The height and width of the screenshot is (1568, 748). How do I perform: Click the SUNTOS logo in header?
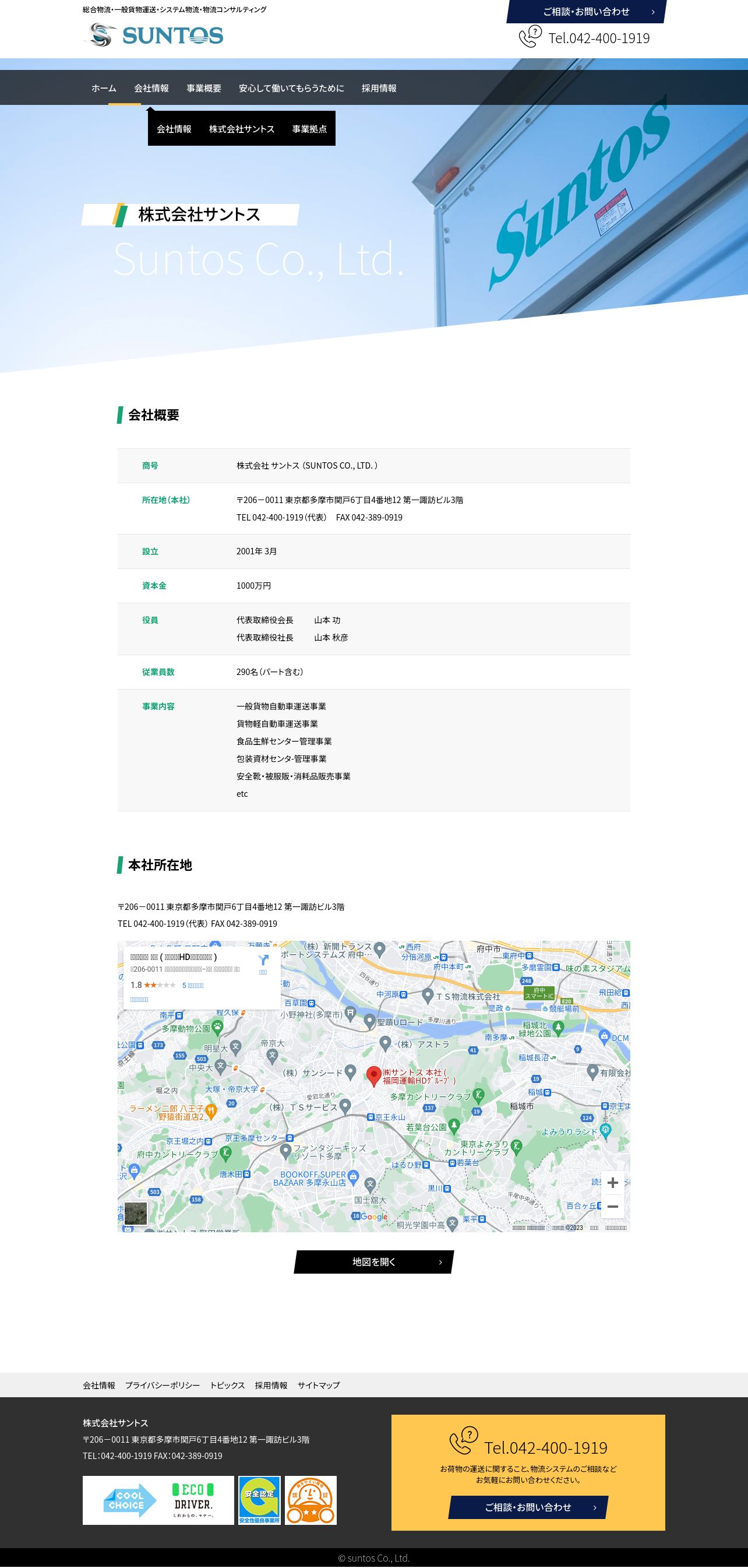pos(153,35)
